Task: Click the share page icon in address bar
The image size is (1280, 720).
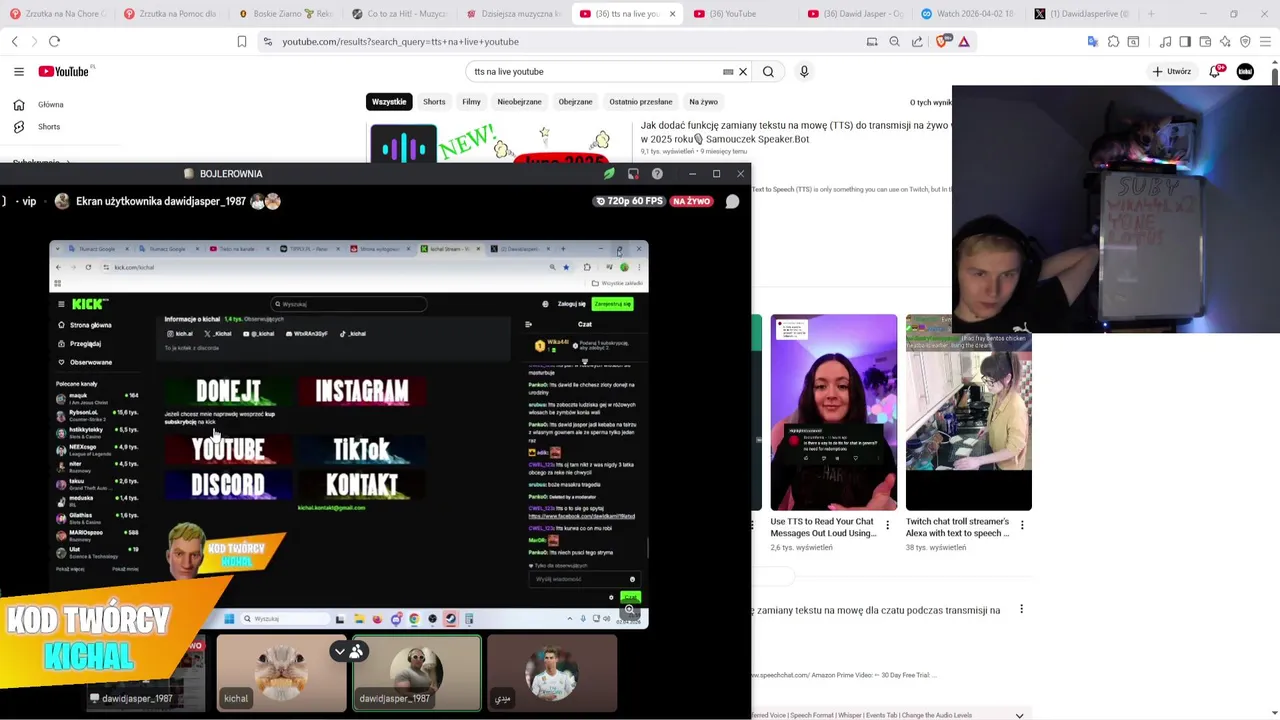Action: pyautogui.click(x=918, y=41)
